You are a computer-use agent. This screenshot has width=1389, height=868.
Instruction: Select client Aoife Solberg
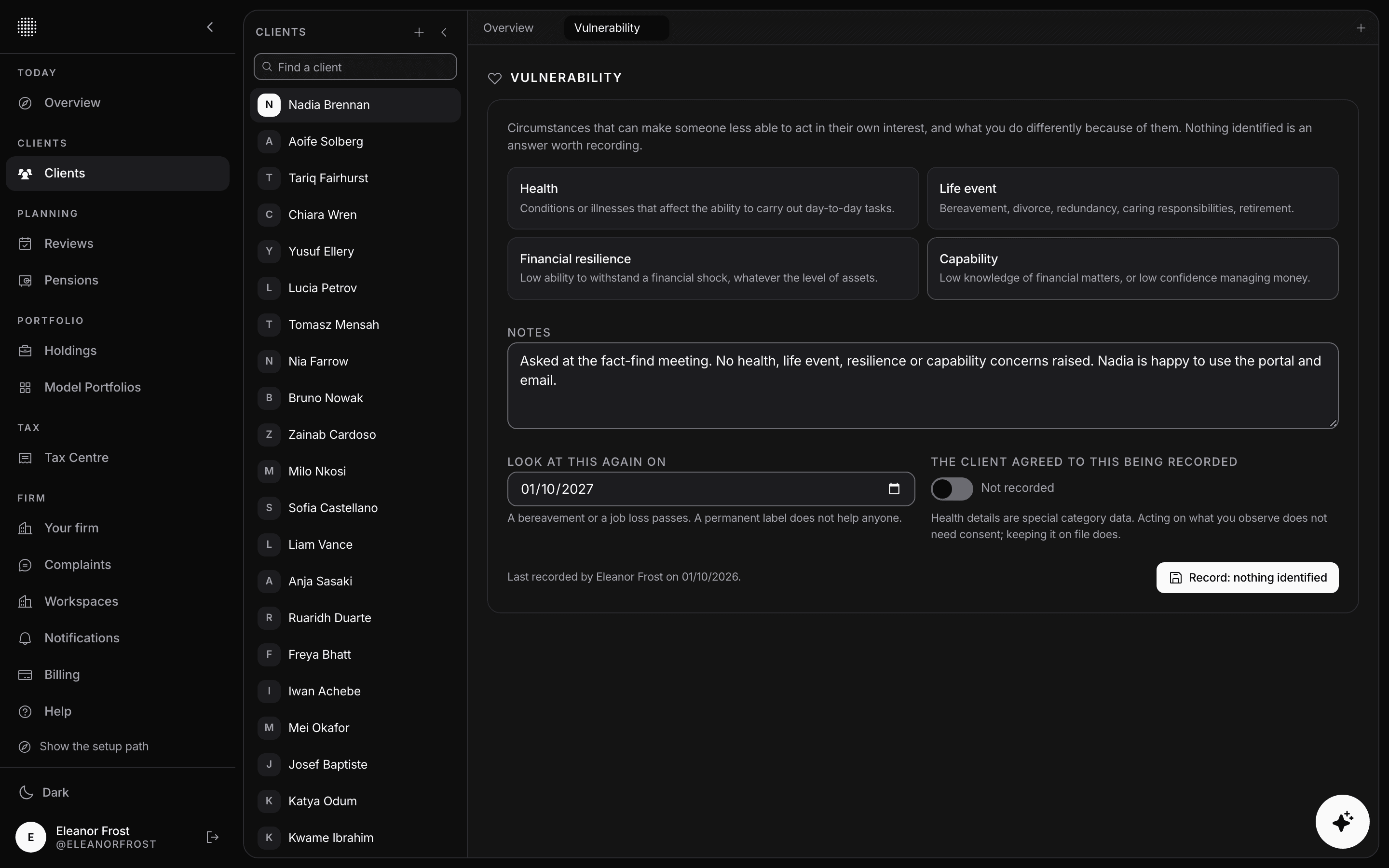tap(355, 141)
